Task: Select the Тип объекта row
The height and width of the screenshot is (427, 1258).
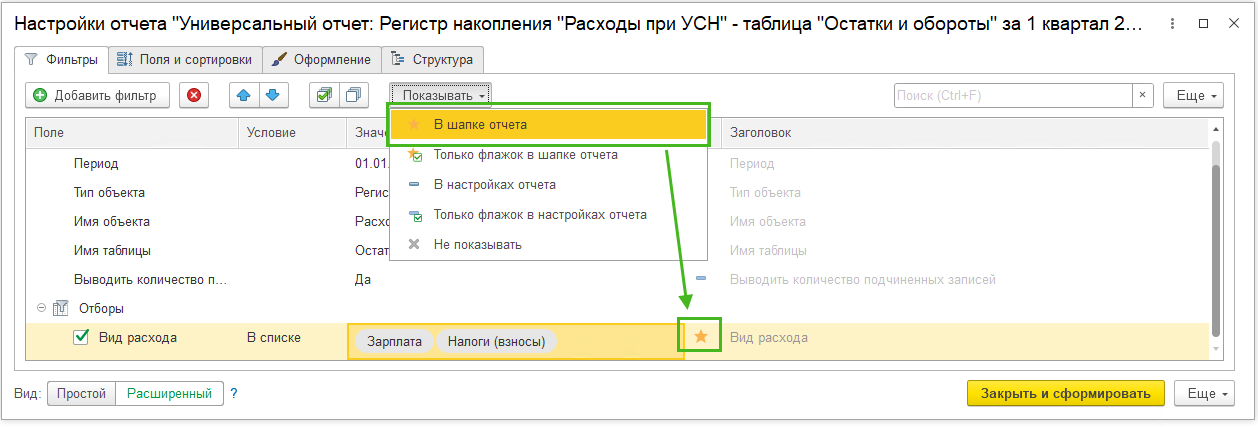Action: [109, 192]
